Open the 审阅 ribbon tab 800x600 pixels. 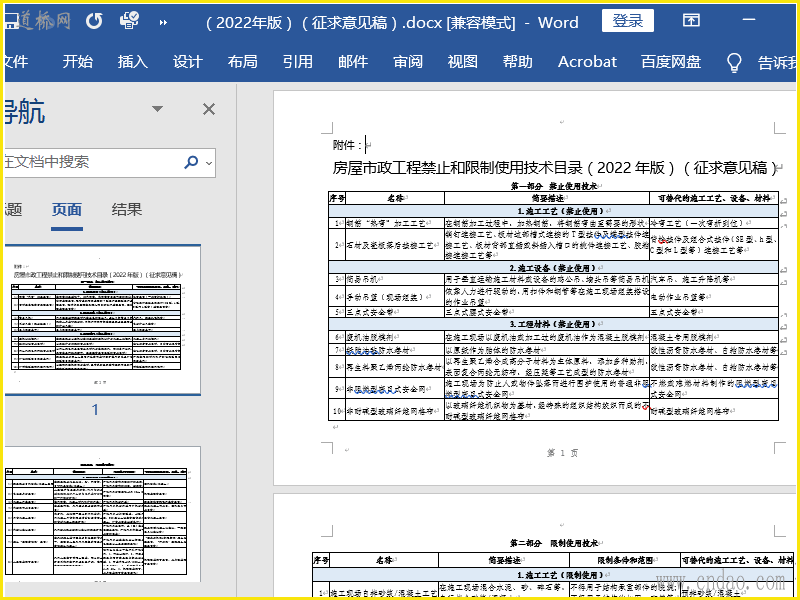tap(408, 62)
